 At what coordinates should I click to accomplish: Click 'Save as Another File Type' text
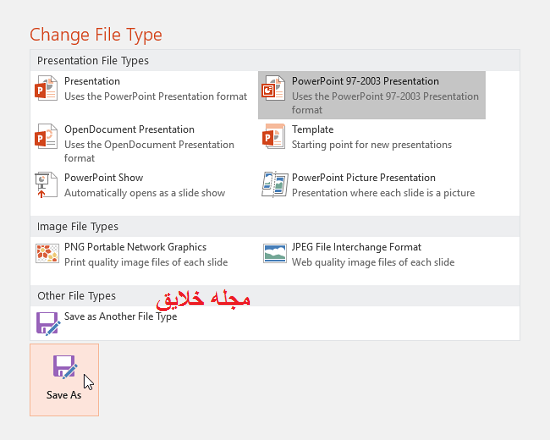(x=120, y=316)
